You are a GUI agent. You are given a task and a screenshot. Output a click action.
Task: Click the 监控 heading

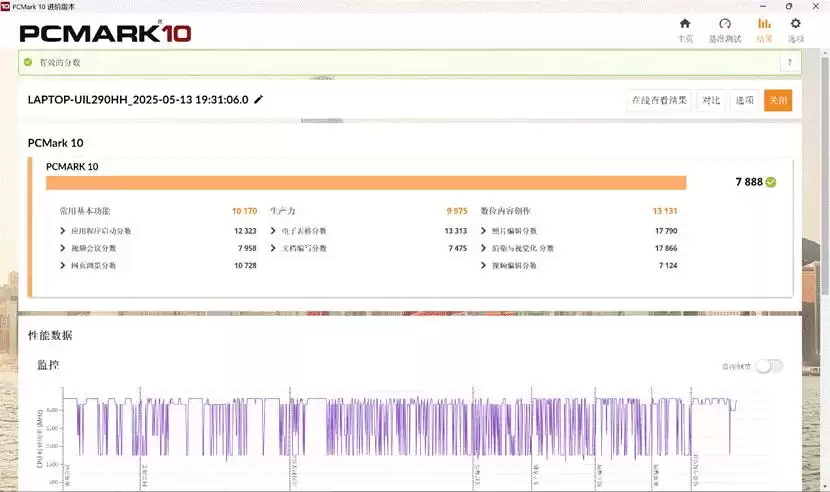point(48,365)
